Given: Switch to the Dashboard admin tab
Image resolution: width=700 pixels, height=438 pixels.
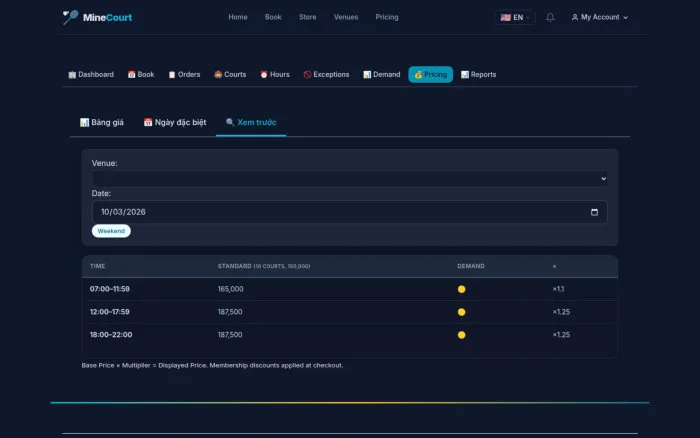Looking at the screenshot, I should point(91,75).
